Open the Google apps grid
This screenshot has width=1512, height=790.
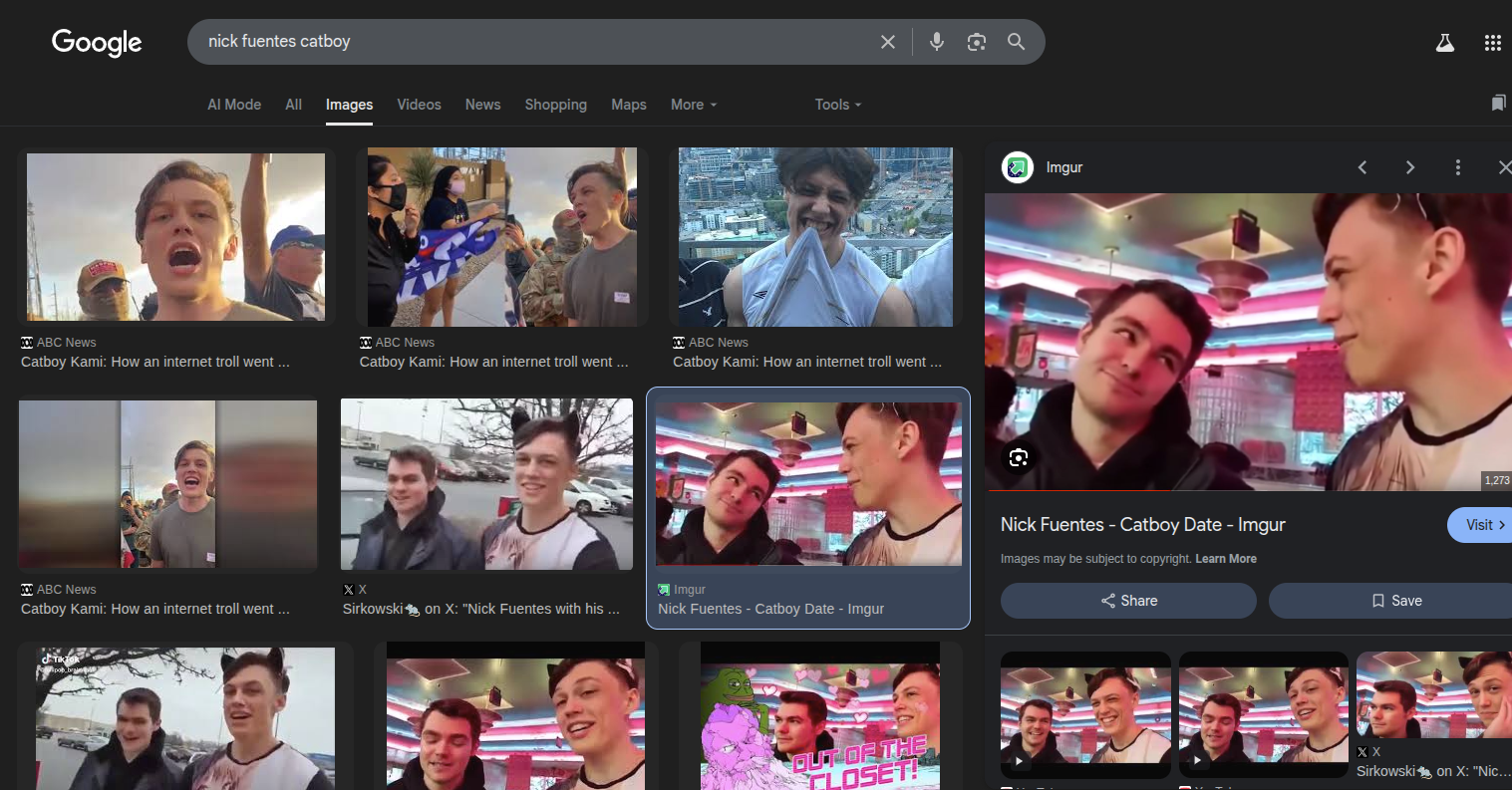[x=1492, y=43]
